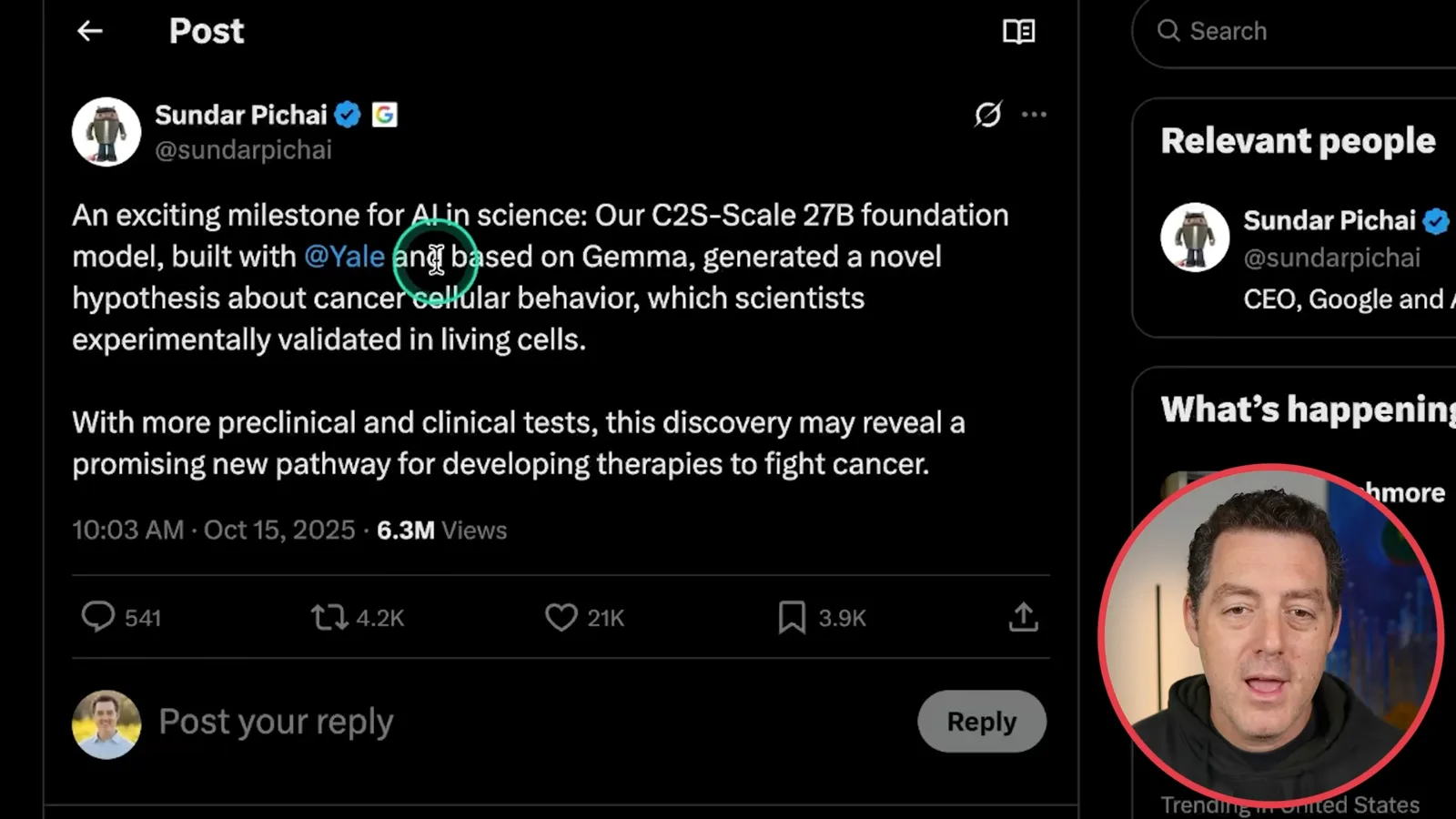Viewport: 1456px width, 819px height.
Task: Go back using the left arrow icon
Action: tap(89, 31)
